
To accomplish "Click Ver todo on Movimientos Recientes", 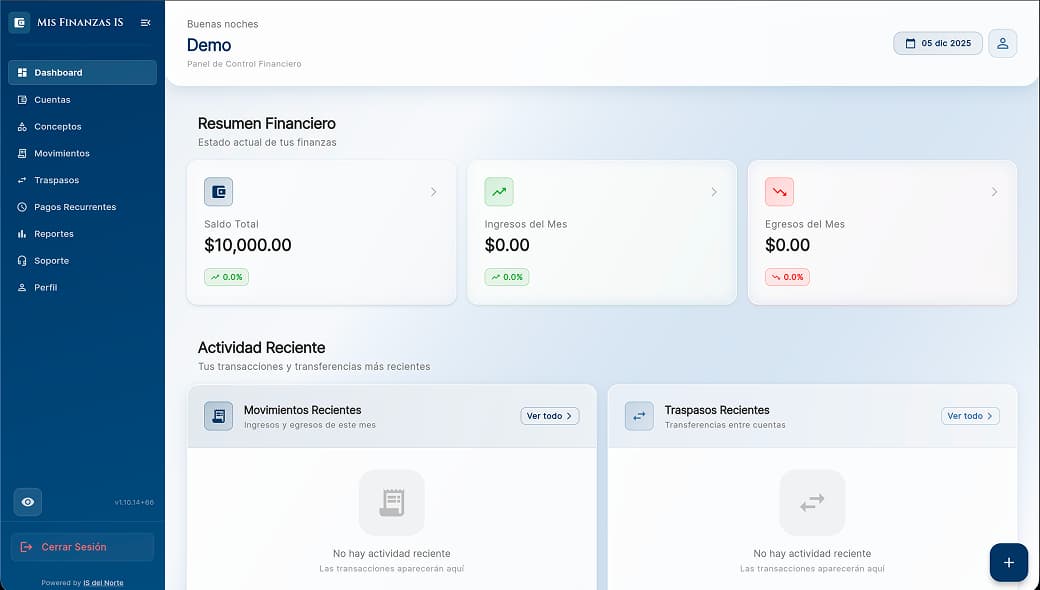I will tap(550, 415).
